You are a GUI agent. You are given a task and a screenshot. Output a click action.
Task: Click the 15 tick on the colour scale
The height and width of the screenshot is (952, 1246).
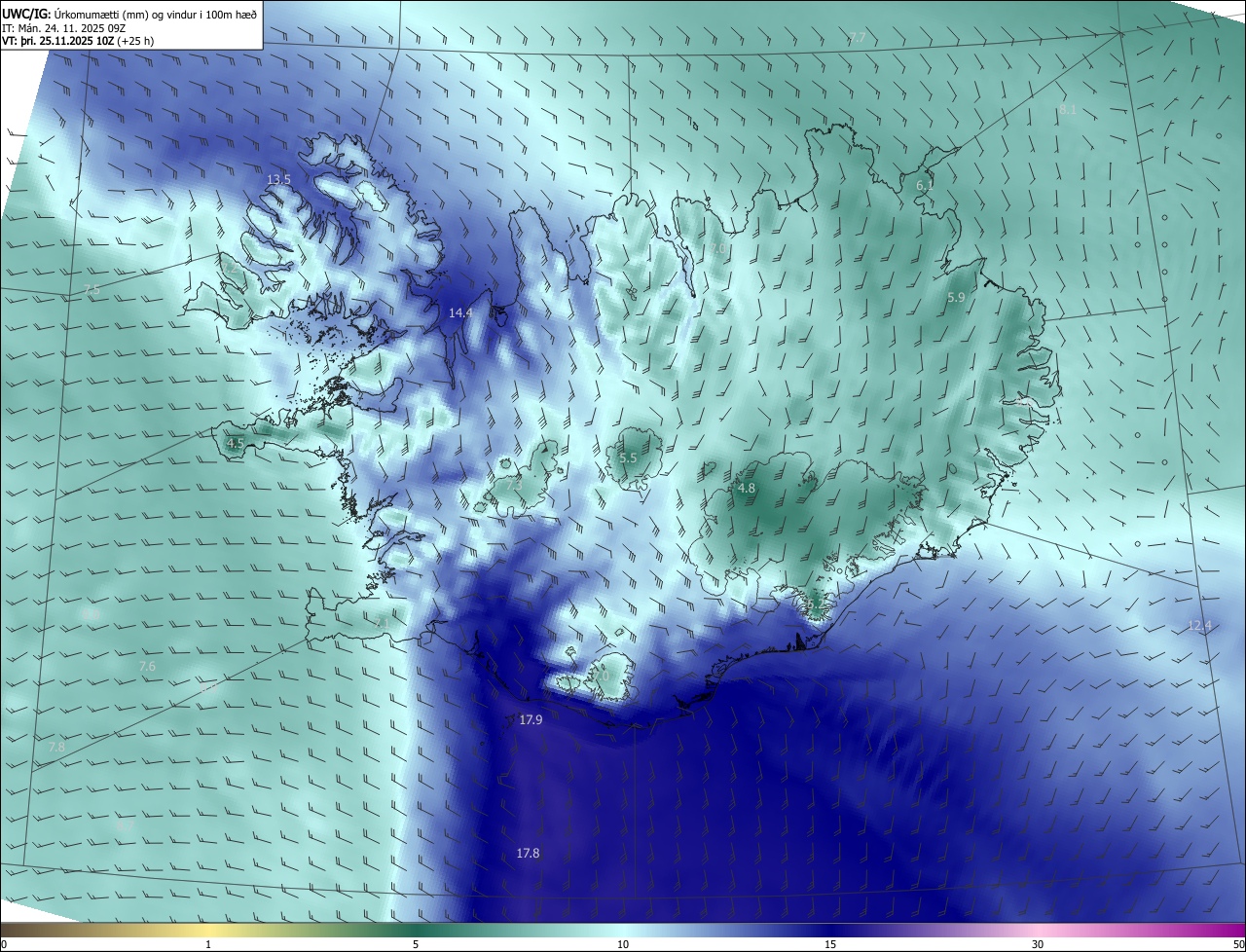(830, 945)
